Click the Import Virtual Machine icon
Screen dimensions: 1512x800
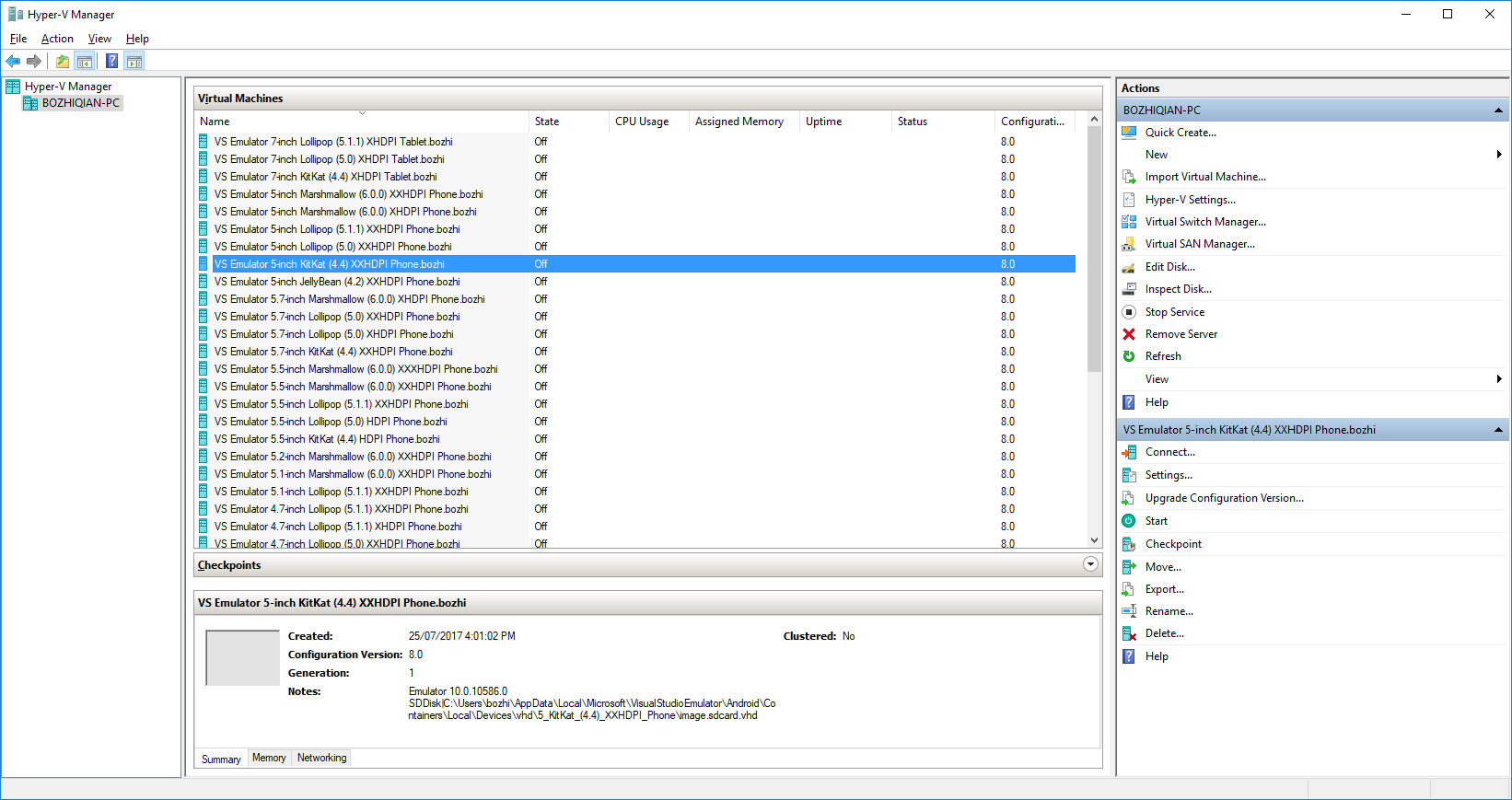click(x=1129, y=177)
